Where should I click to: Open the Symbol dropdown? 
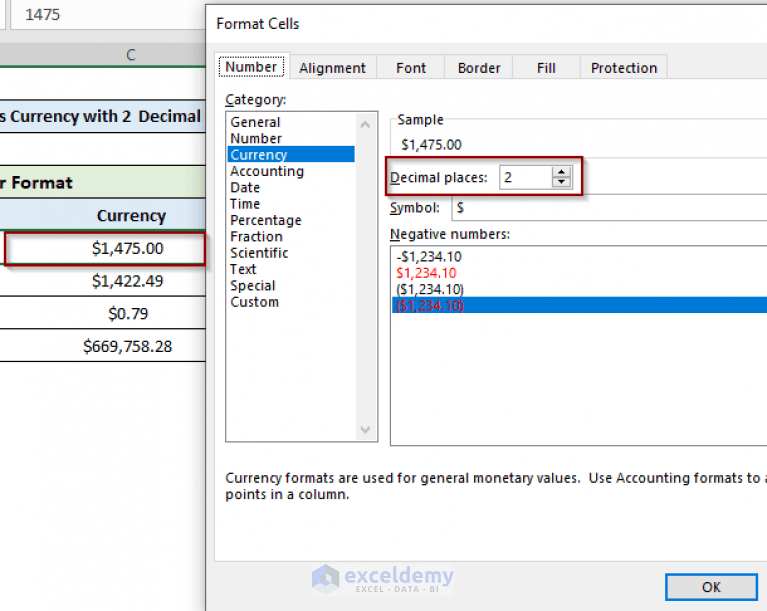pos(609,207)
